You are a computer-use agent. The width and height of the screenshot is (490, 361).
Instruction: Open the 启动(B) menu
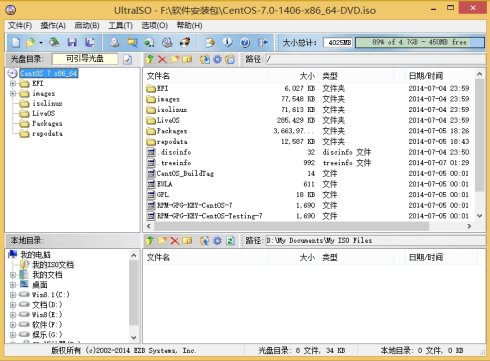tap(87, 26)
